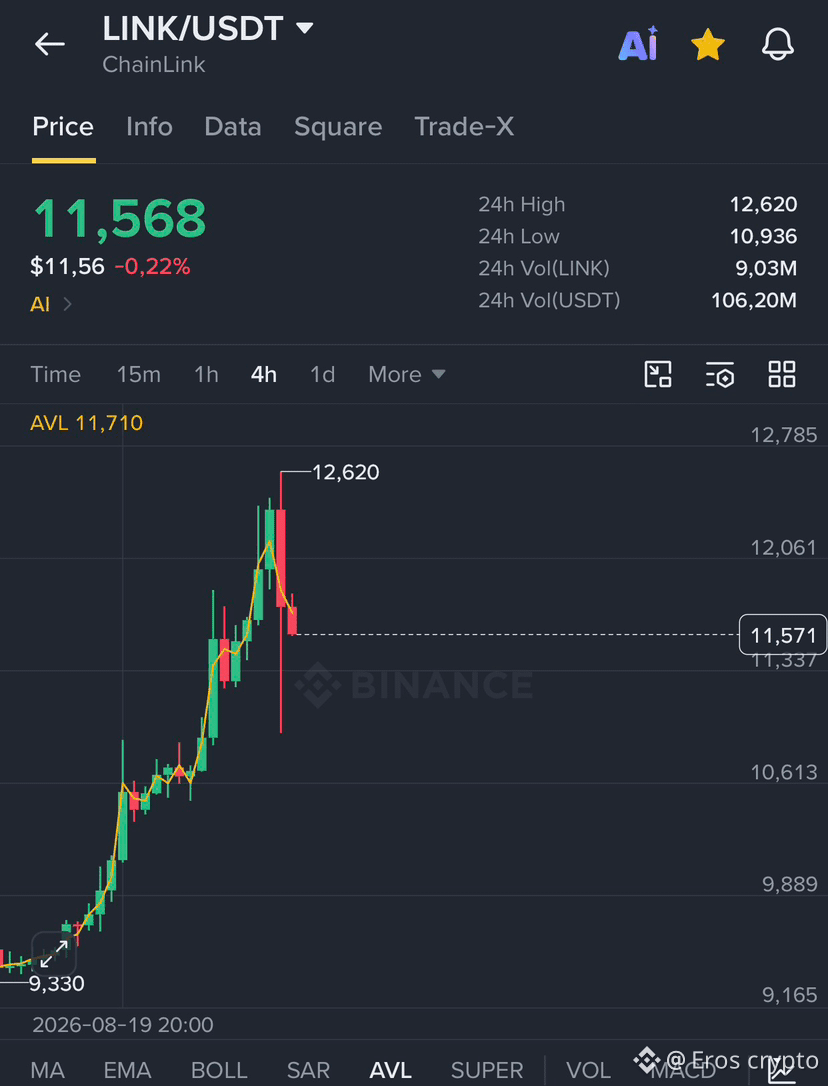Select the Time chart interval

pos(55,375)
